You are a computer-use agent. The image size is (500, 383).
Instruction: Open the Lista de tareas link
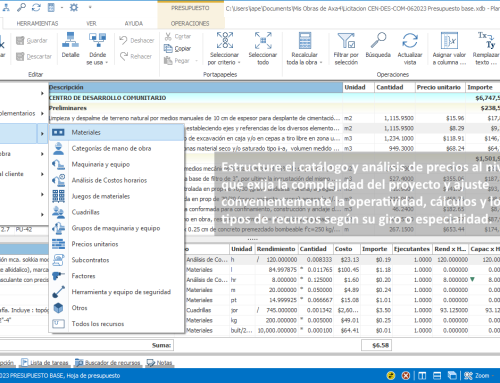coord(45,363)
